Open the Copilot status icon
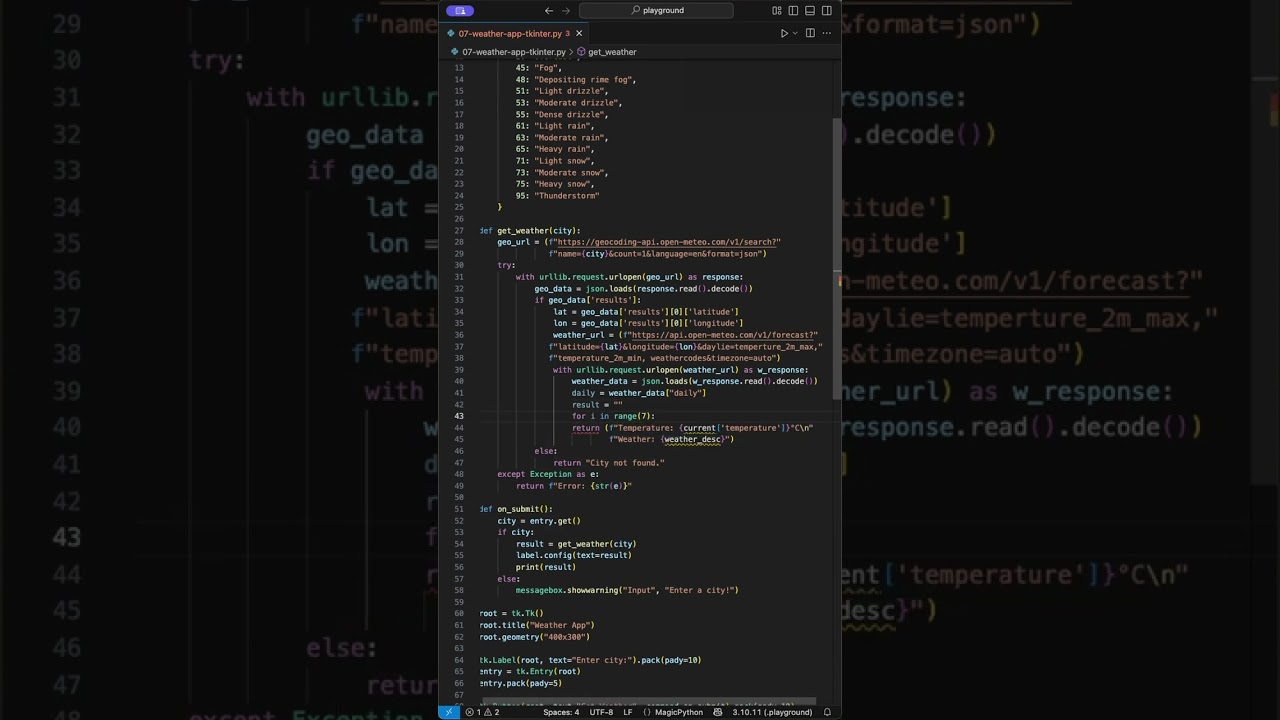 point(718,712)
